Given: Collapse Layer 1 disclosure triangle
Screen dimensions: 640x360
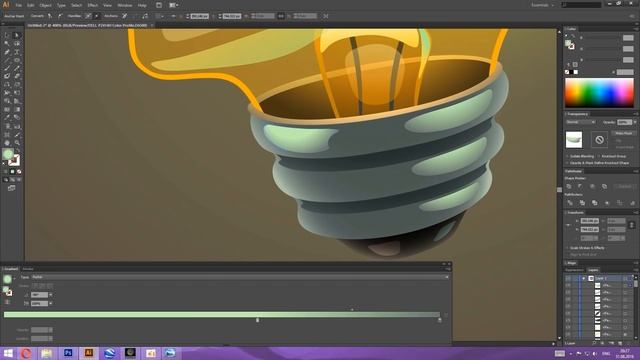Looking at the screenshot, I should (584, 278).
